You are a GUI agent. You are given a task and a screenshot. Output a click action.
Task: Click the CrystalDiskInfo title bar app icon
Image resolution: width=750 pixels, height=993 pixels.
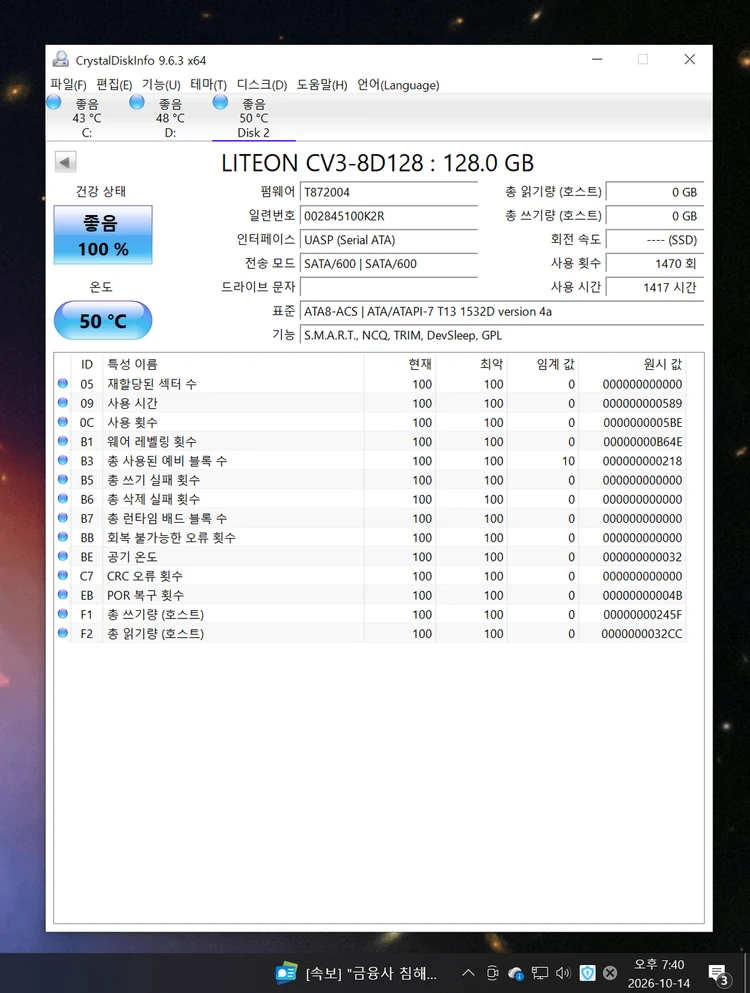[x=61, y=60]
